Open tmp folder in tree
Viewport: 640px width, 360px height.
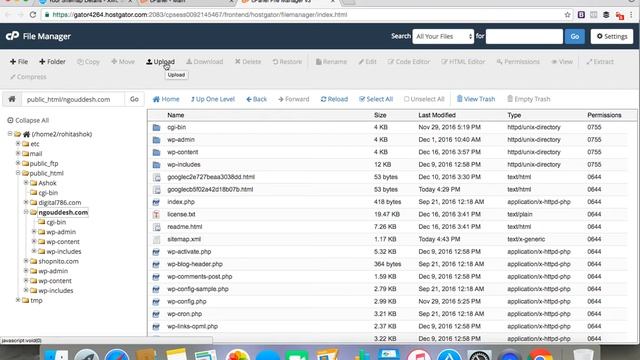(36, 300)
